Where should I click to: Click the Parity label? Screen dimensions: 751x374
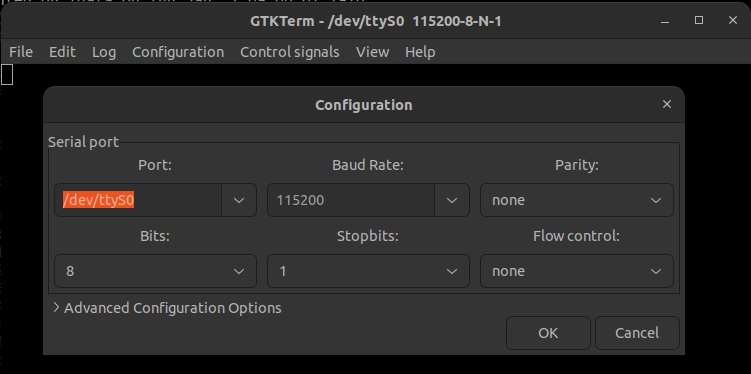[x=577, y=165]
